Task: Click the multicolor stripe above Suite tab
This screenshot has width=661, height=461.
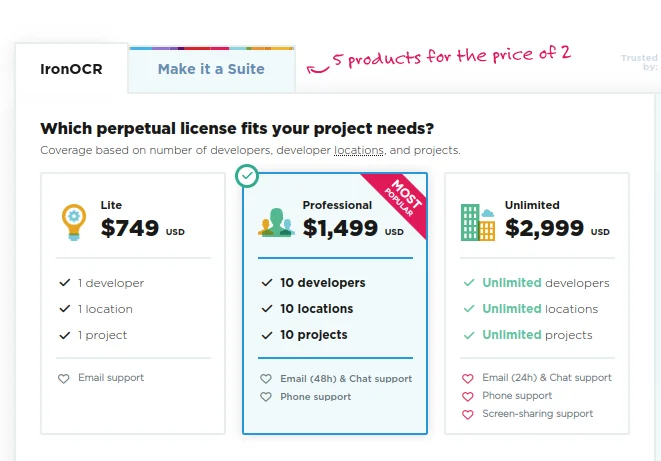Action: [211, 48]
